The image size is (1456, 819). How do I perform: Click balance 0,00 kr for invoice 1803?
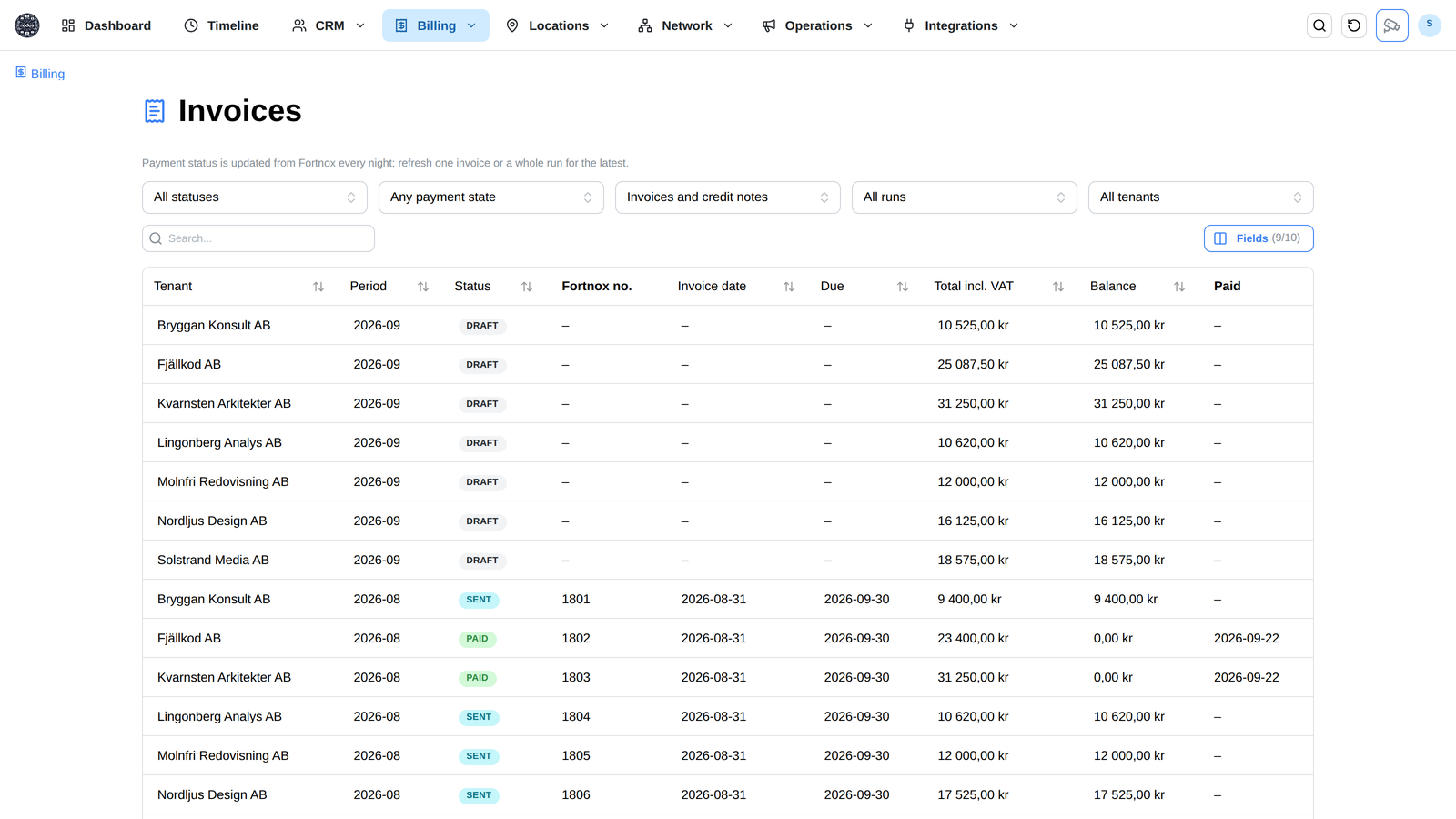1113,677
